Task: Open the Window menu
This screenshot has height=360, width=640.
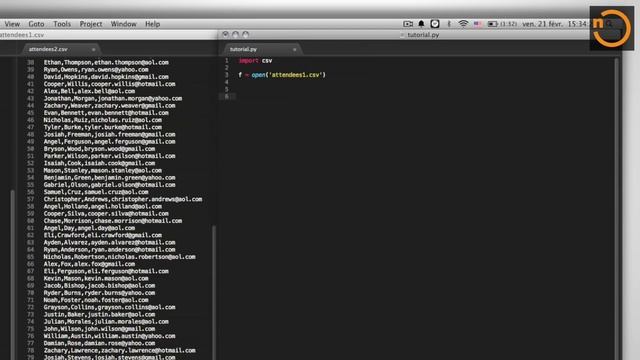Action: pos(124,24)
